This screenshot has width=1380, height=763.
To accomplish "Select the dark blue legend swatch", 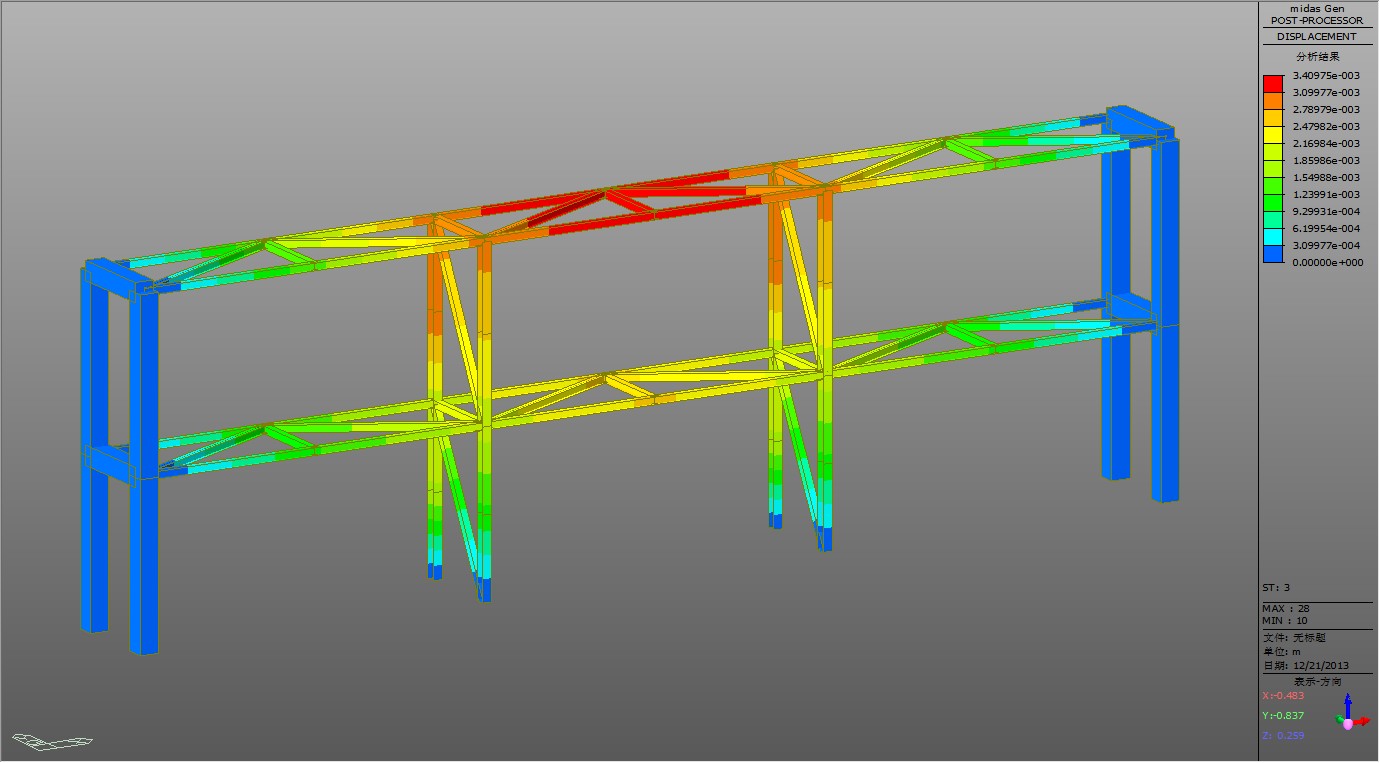I will (x=1273, y=254).
